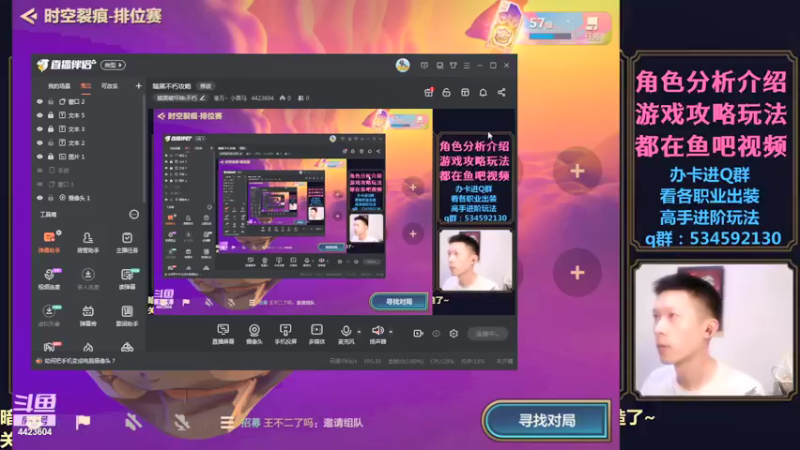Image resolution: width=800 pixels, height=450 pixels.
Task: Click the source list scrollbar
Action: 144,148
